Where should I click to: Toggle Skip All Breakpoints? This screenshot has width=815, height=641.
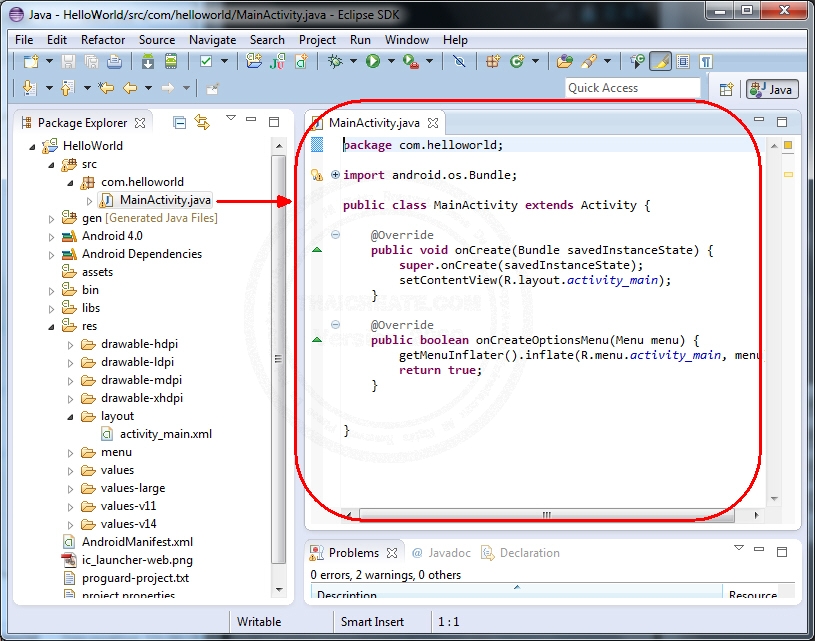click(x=459, y=62)
